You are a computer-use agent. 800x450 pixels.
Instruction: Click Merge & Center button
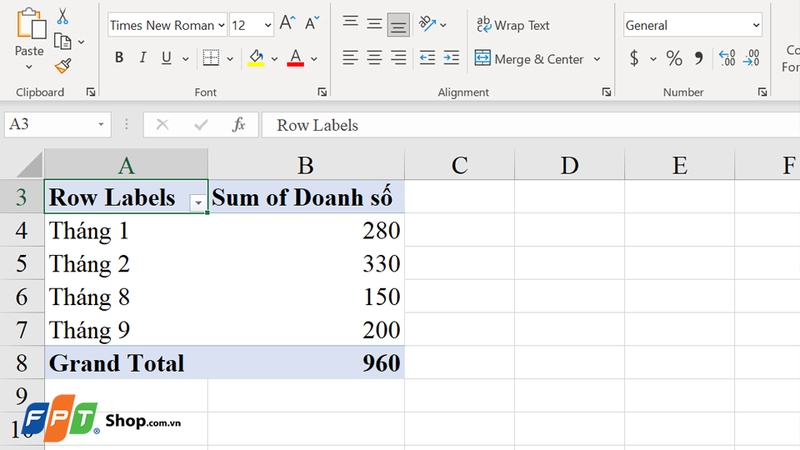[x=529, y=59]
